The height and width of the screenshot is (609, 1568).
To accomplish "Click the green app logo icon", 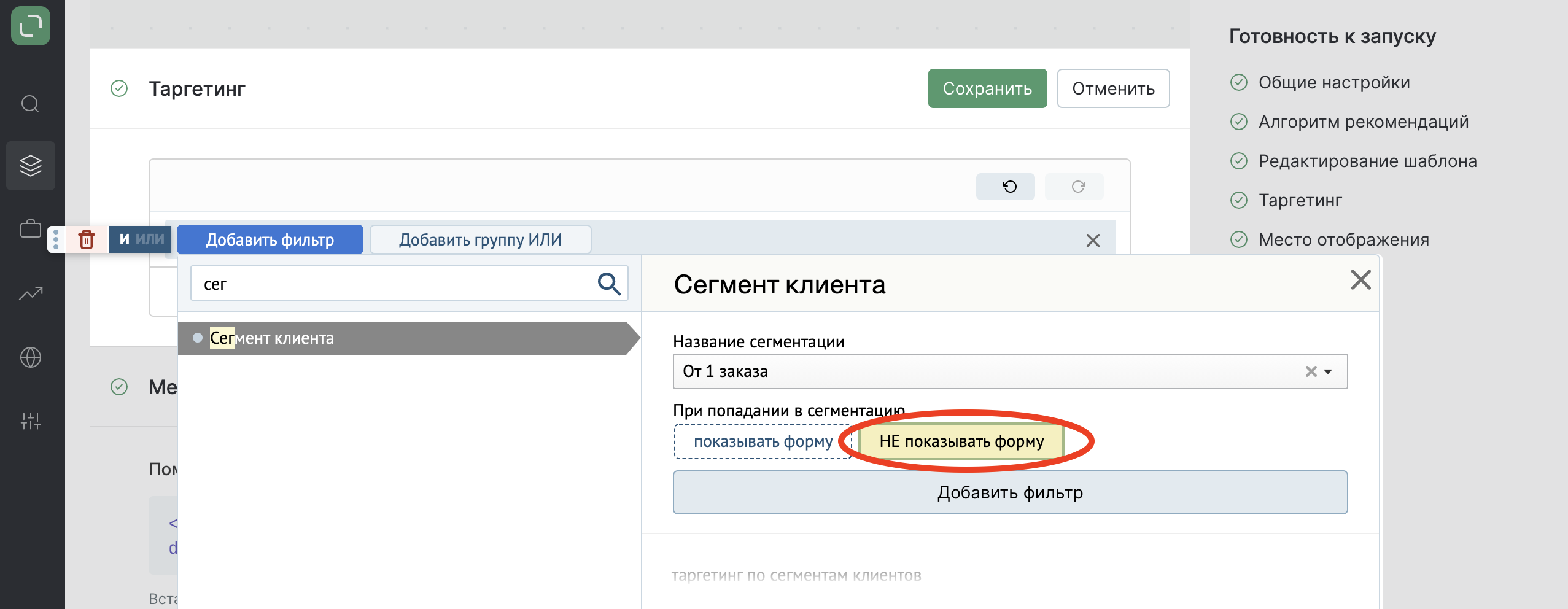I will pyautogui.click(x=31, y=26).
